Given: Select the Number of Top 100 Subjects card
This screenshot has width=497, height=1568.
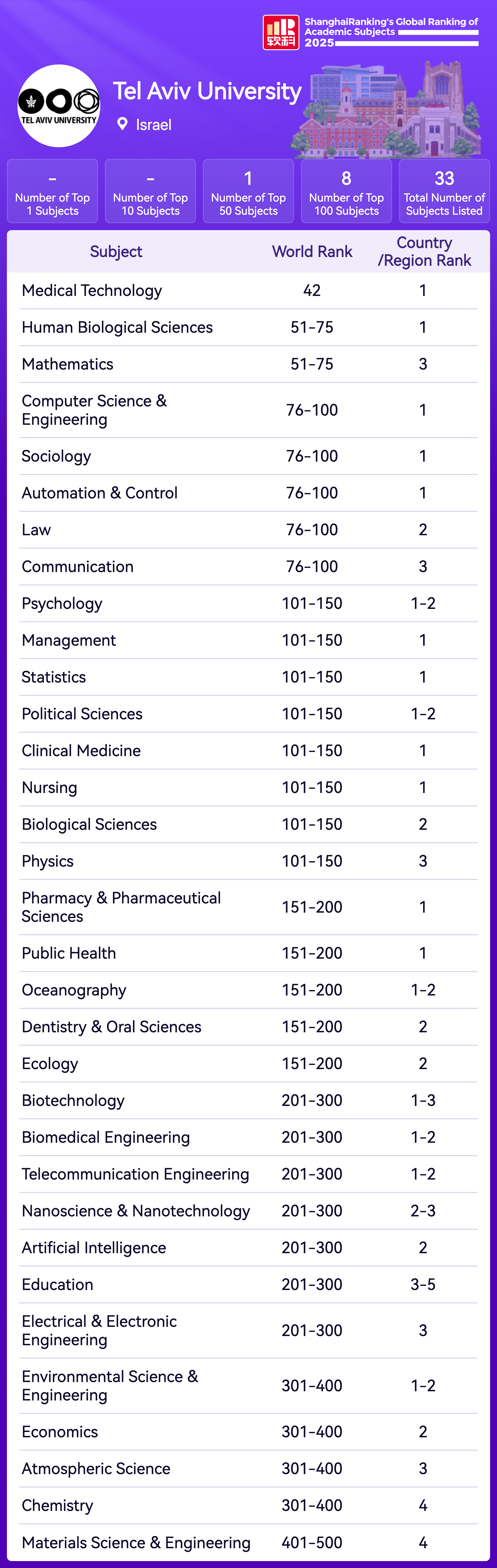Looking at the screenshot, I should tap(346, 191).
